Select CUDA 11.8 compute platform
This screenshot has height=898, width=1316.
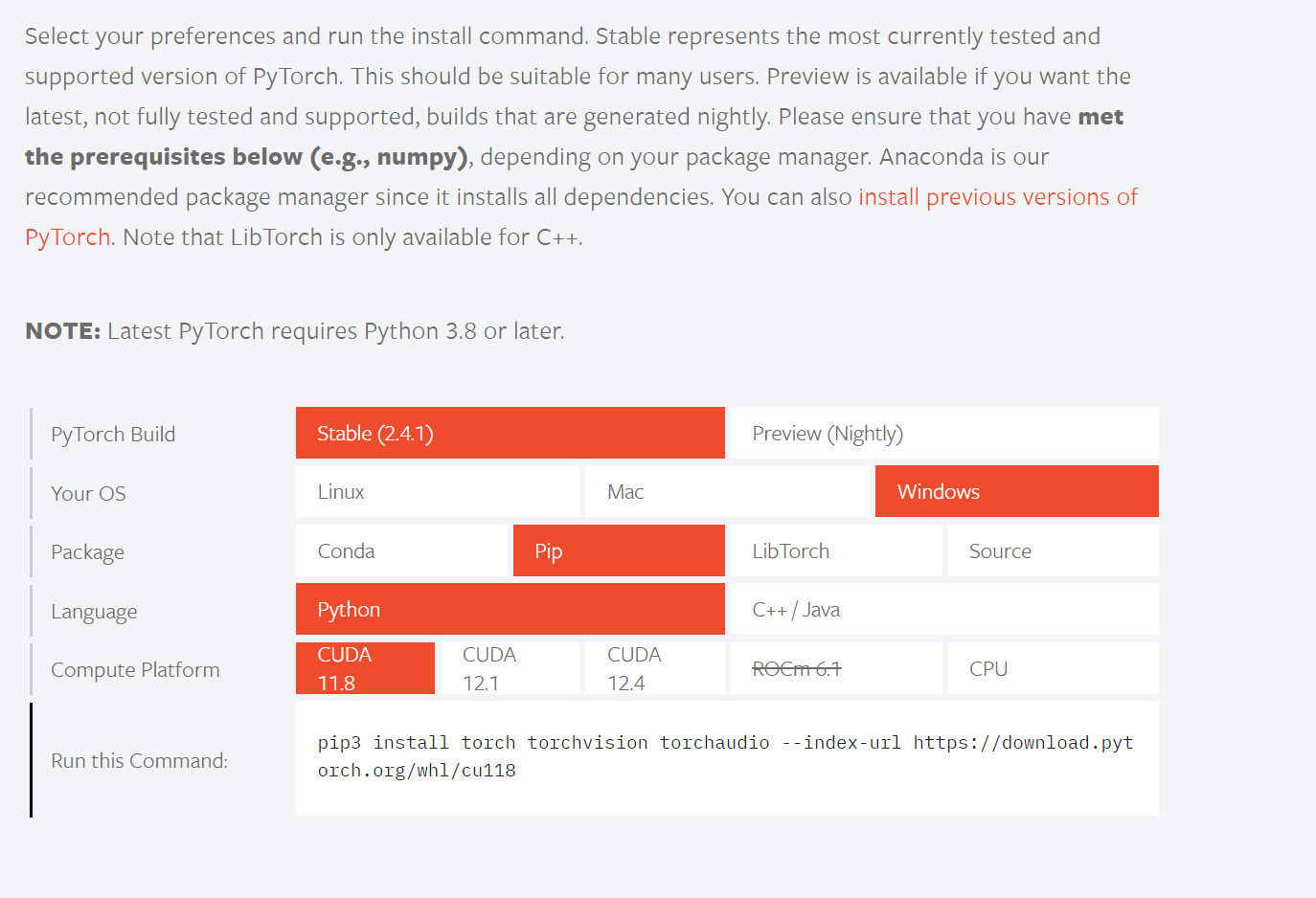click(x=365, y=668)
